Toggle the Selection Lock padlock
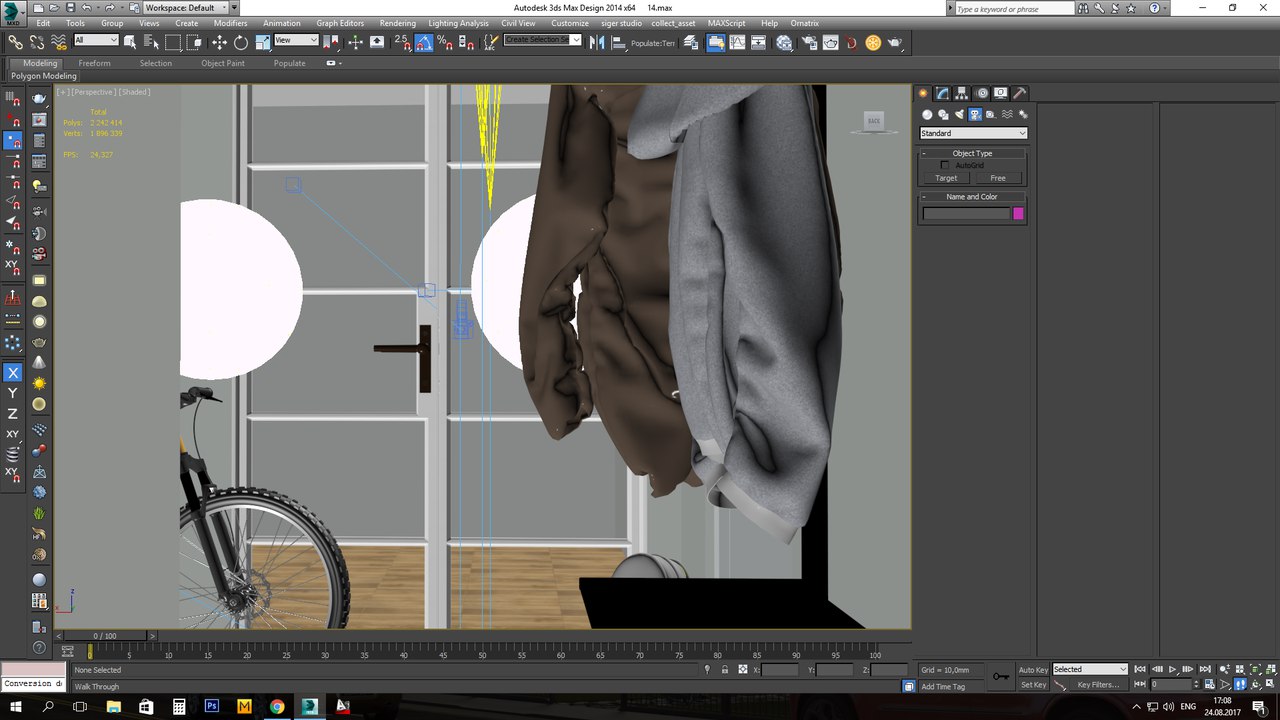Viewport: 1280px width, 720px height. coord(724,670)
